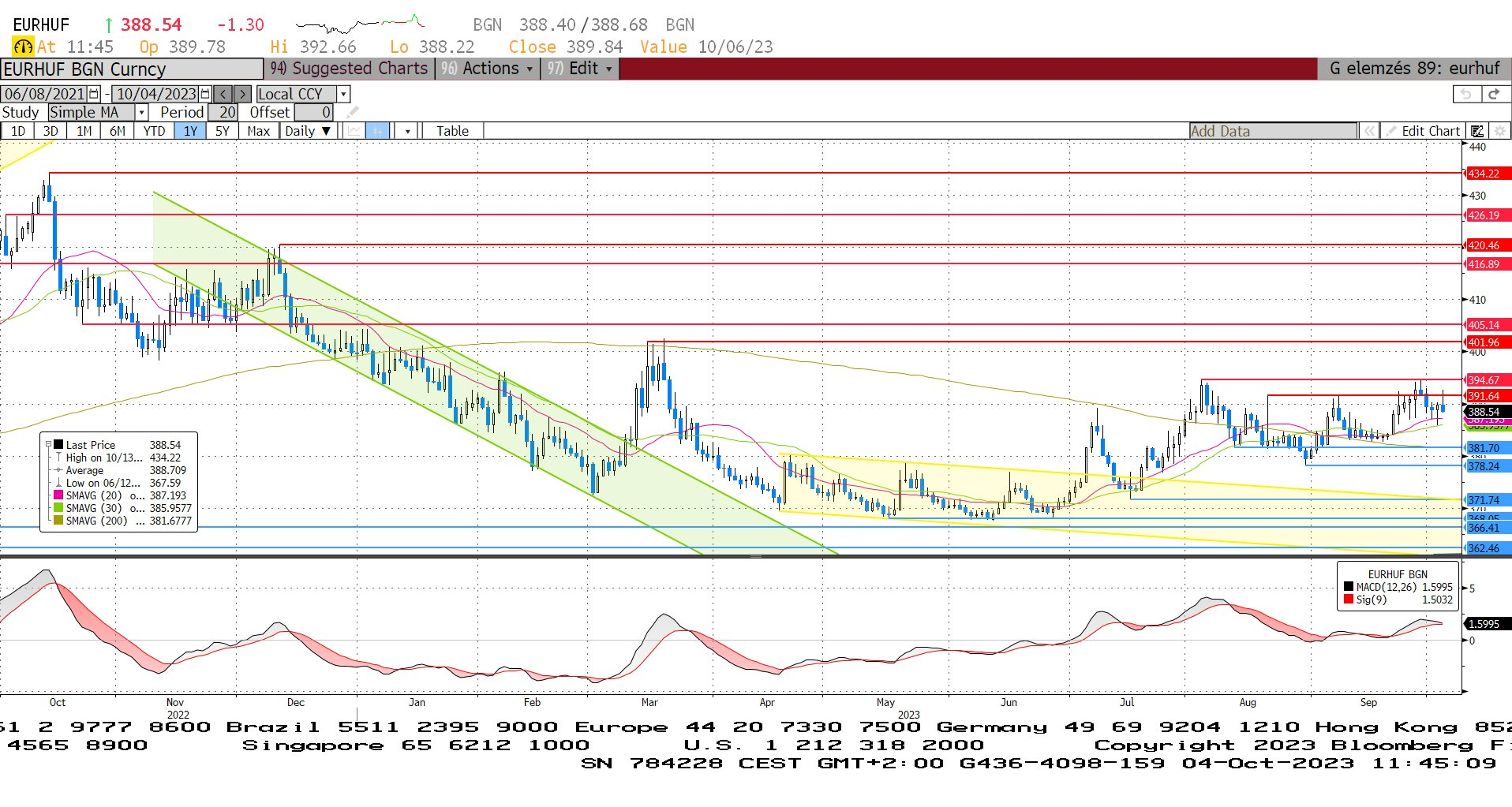Screen dimensions: 1512x807
Task: Click the High marker icon in the legend
Action: pyautogui.click(x=58, y=458)
